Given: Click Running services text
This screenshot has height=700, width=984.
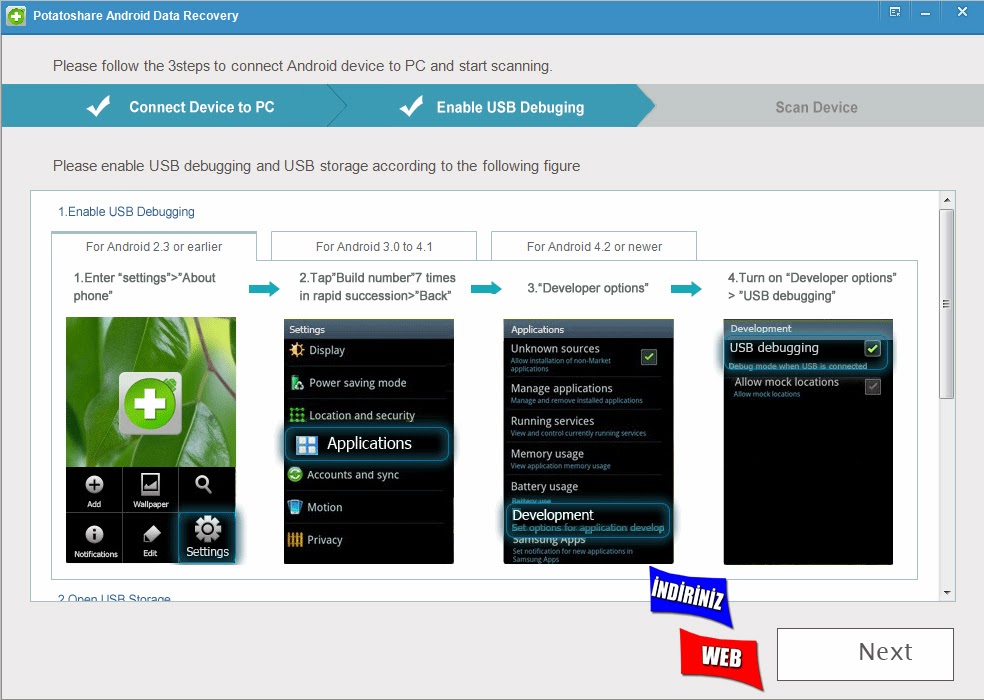Looking at the screenshot, I should [x=552, y=421].
